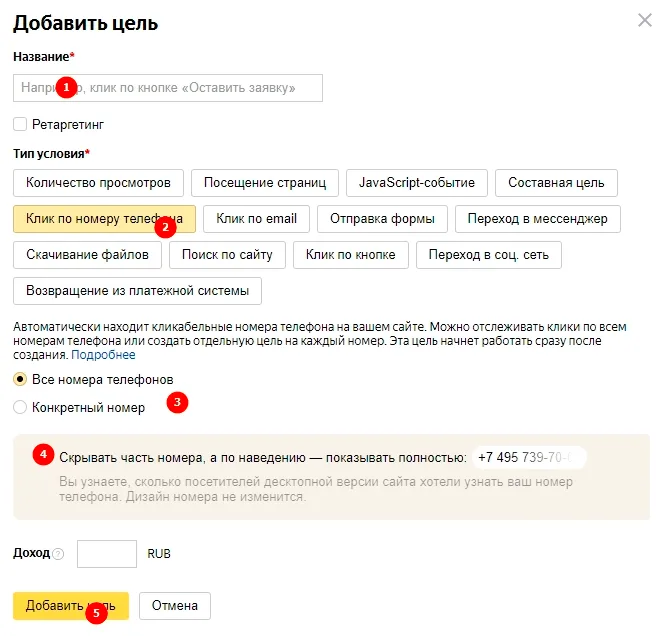Select Количество просмотров condition type
The height and width of the screenshot is (636, 665).
click(x=98, y=183)
